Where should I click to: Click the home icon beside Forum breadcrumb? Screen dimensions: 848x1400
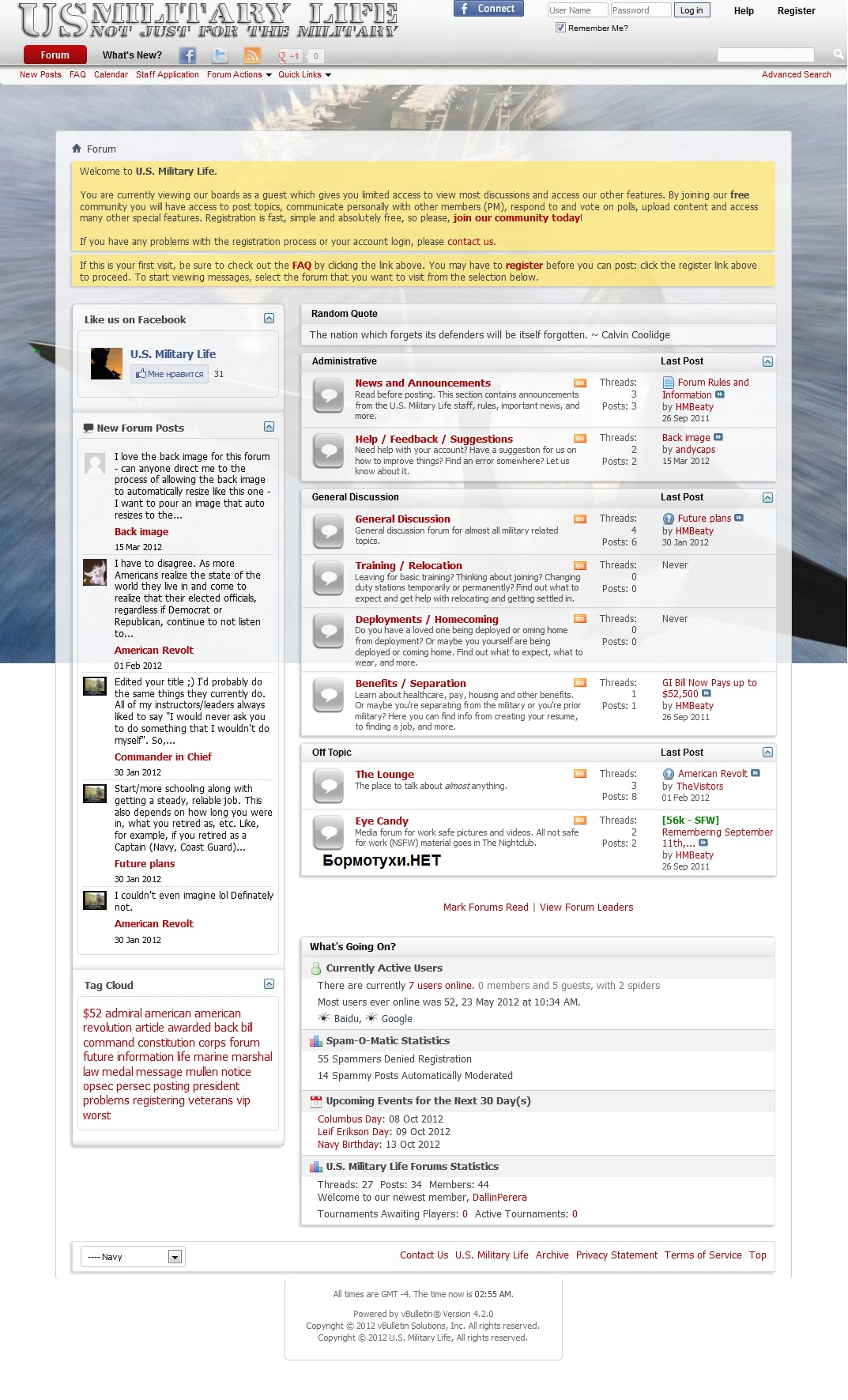click(77, 149)
